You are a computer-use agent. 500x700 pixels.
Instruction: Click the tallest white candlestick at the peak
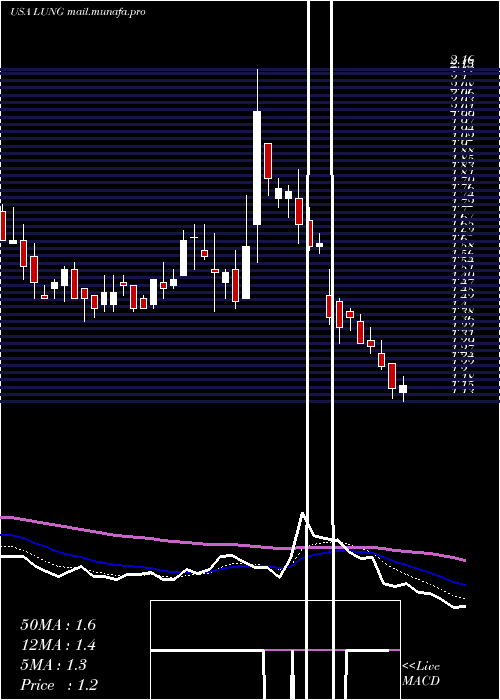[257, 168]
